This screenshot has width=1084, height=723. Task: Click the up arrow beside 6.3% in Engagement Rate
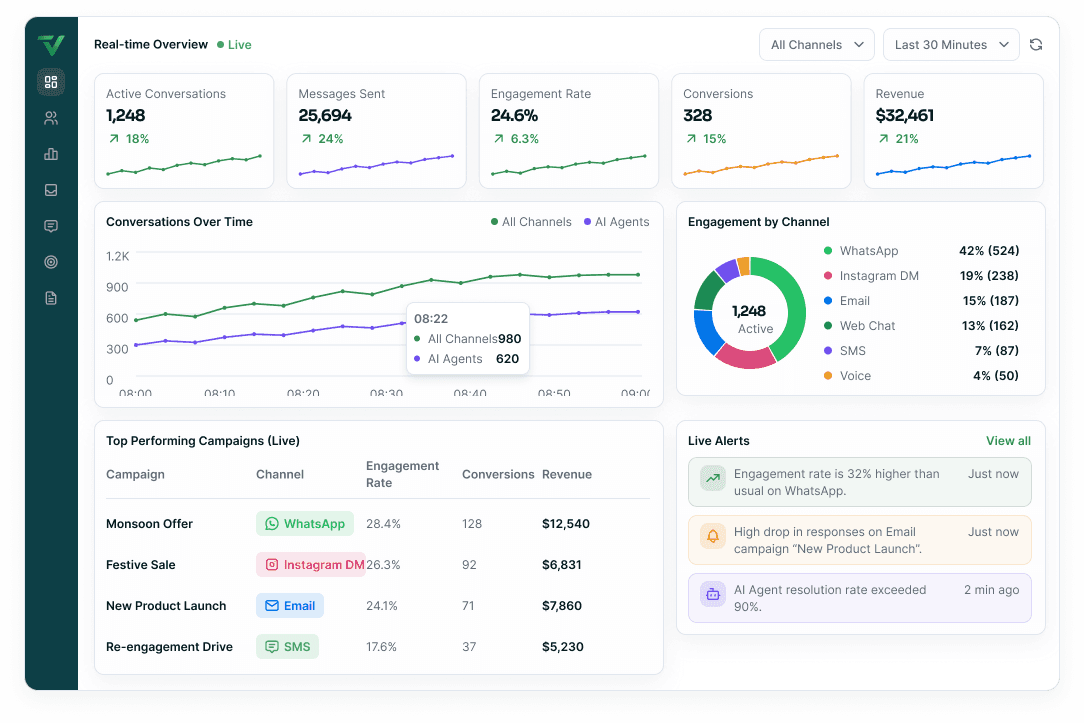[x=498, y=139]
